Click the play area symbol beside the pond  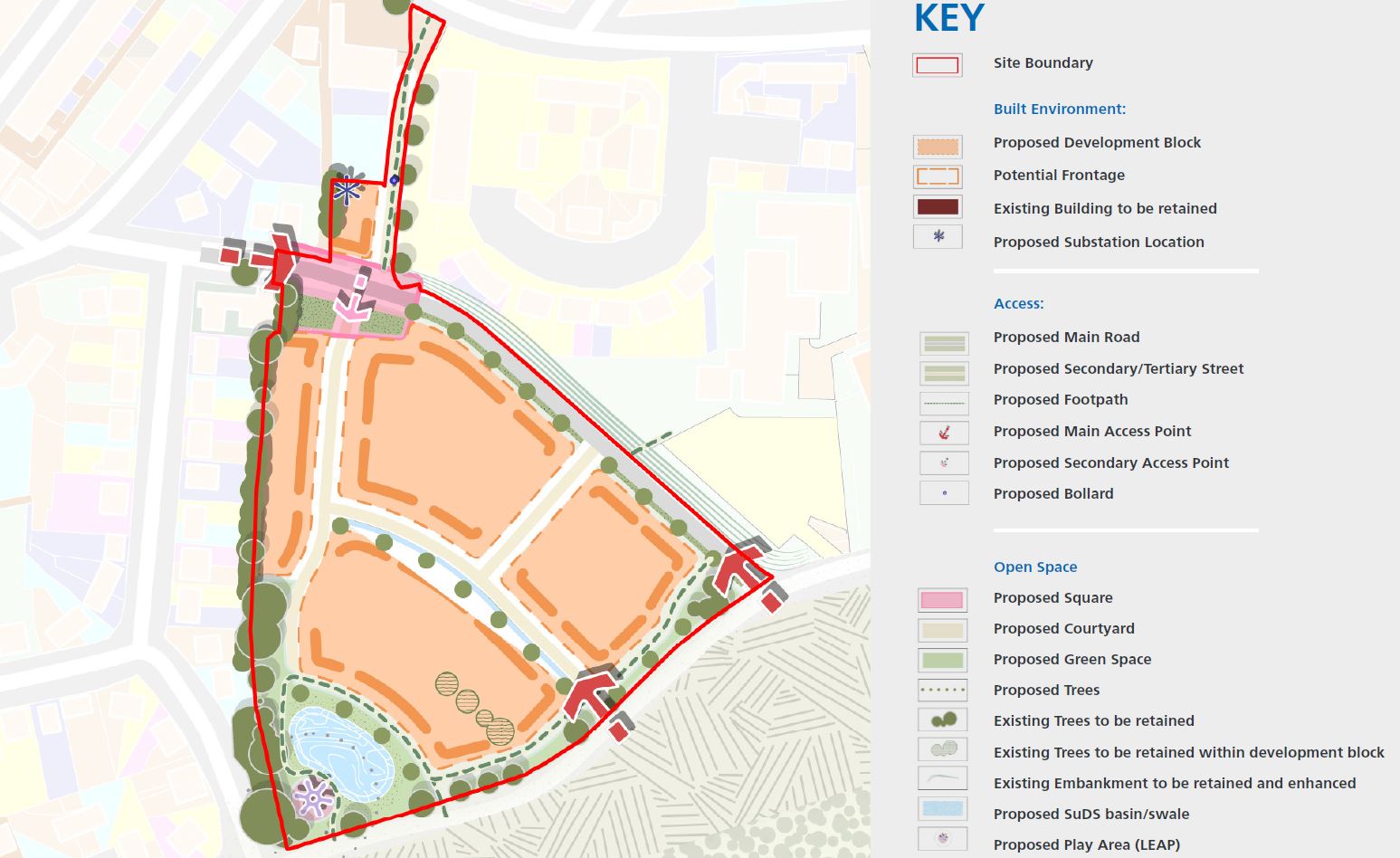click(x=313, y=797)
